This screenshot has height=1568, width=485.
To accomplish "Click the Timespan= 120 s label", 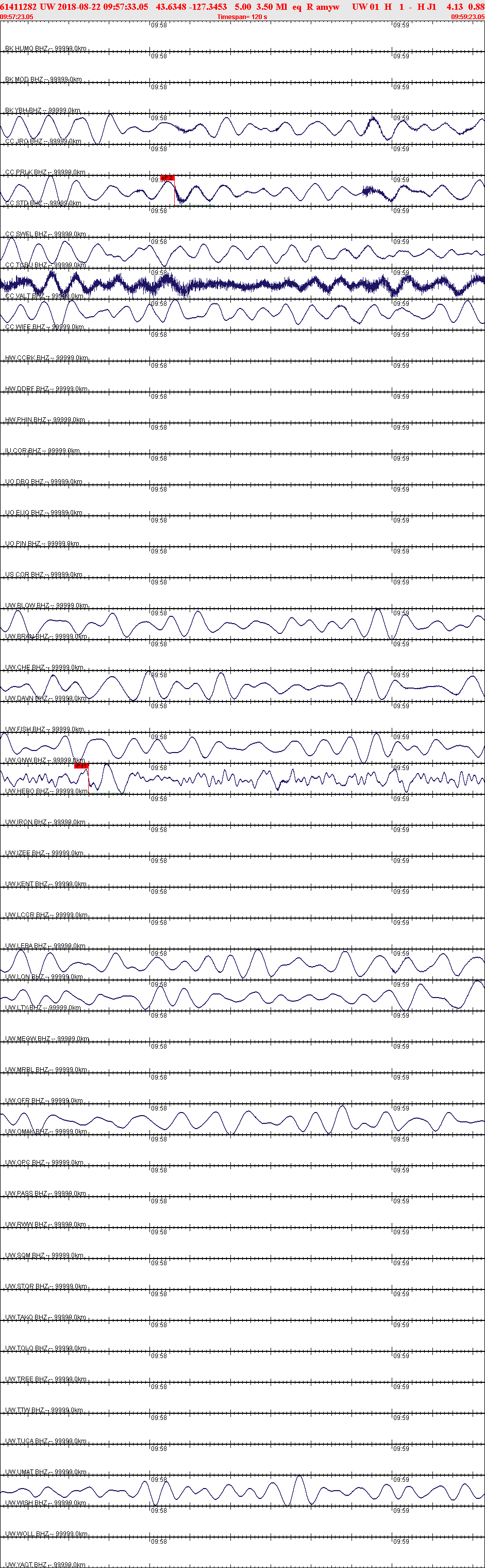I will [242, 17].
